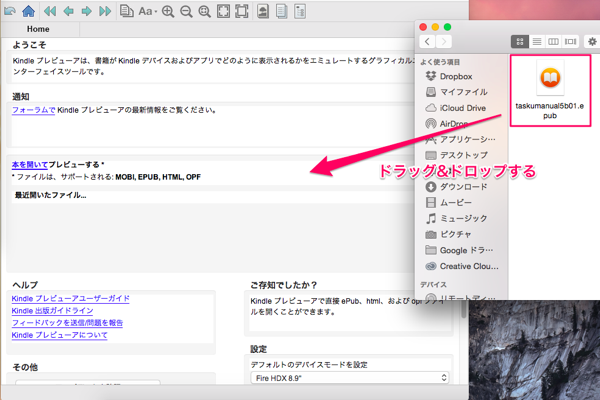Click the 本を開いて link

pyautogui.click(x=29, y=164)
